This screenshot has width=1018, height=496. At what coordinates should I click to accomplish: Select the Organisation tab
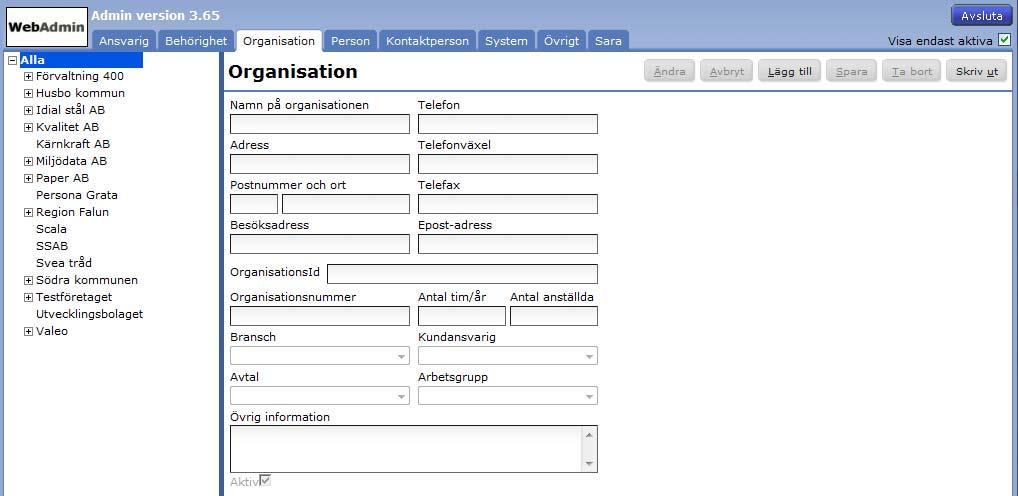279,41
